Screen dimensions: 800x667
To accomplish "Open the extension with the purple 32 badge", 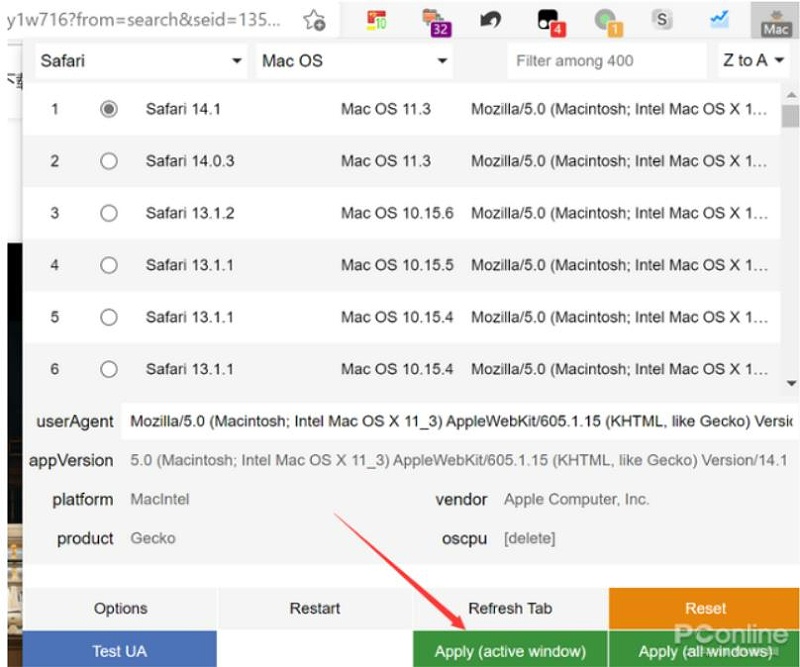I will (434, 20).
